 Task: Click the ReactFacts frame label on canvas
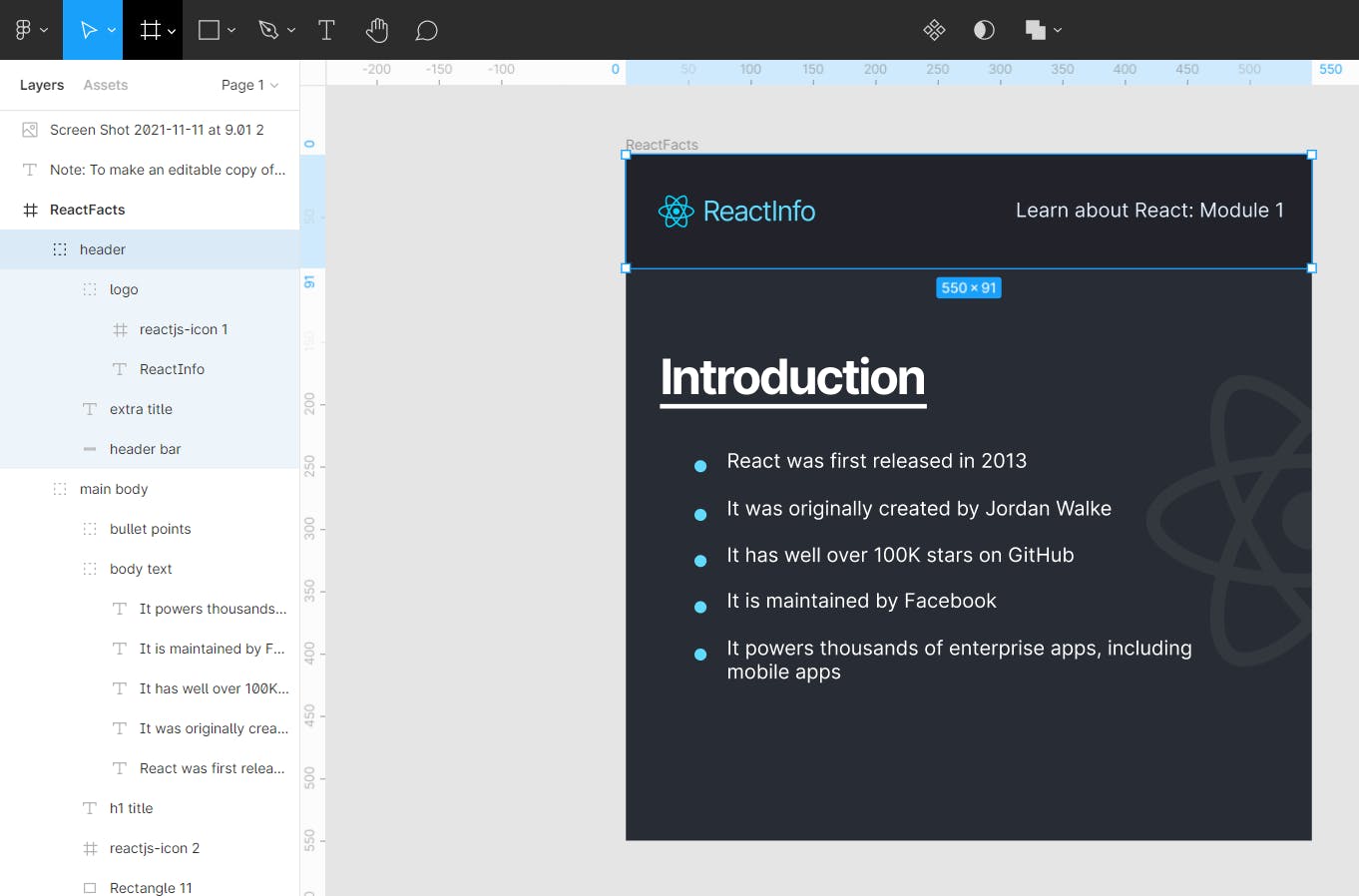click(662, 145)
